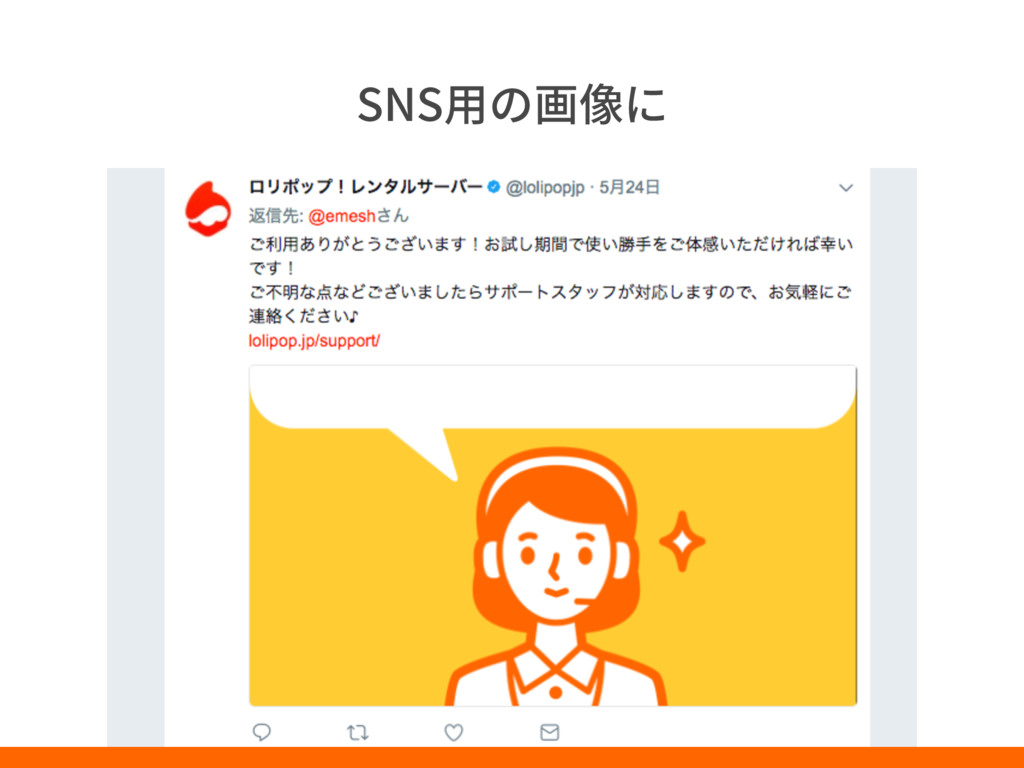This screenshot has height=768, width=1024.
Task: Open the support operator tweet image
Action: coord(552,536)
